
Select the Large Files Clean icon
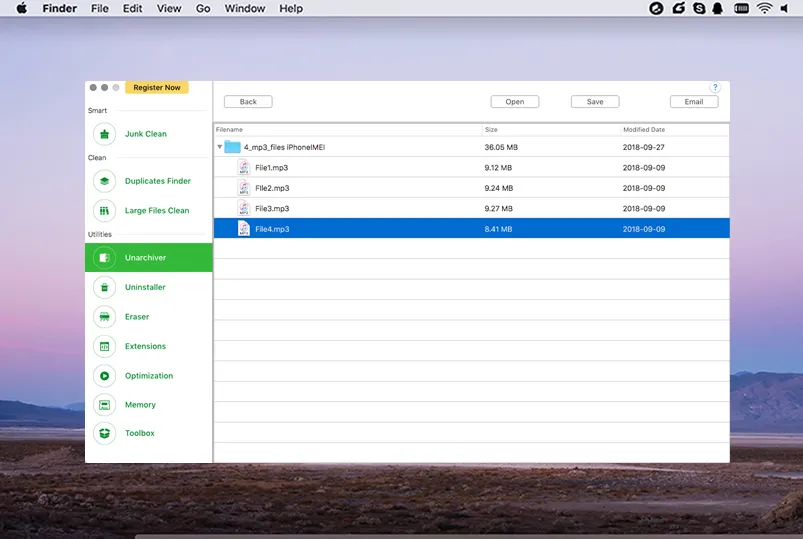104,211
